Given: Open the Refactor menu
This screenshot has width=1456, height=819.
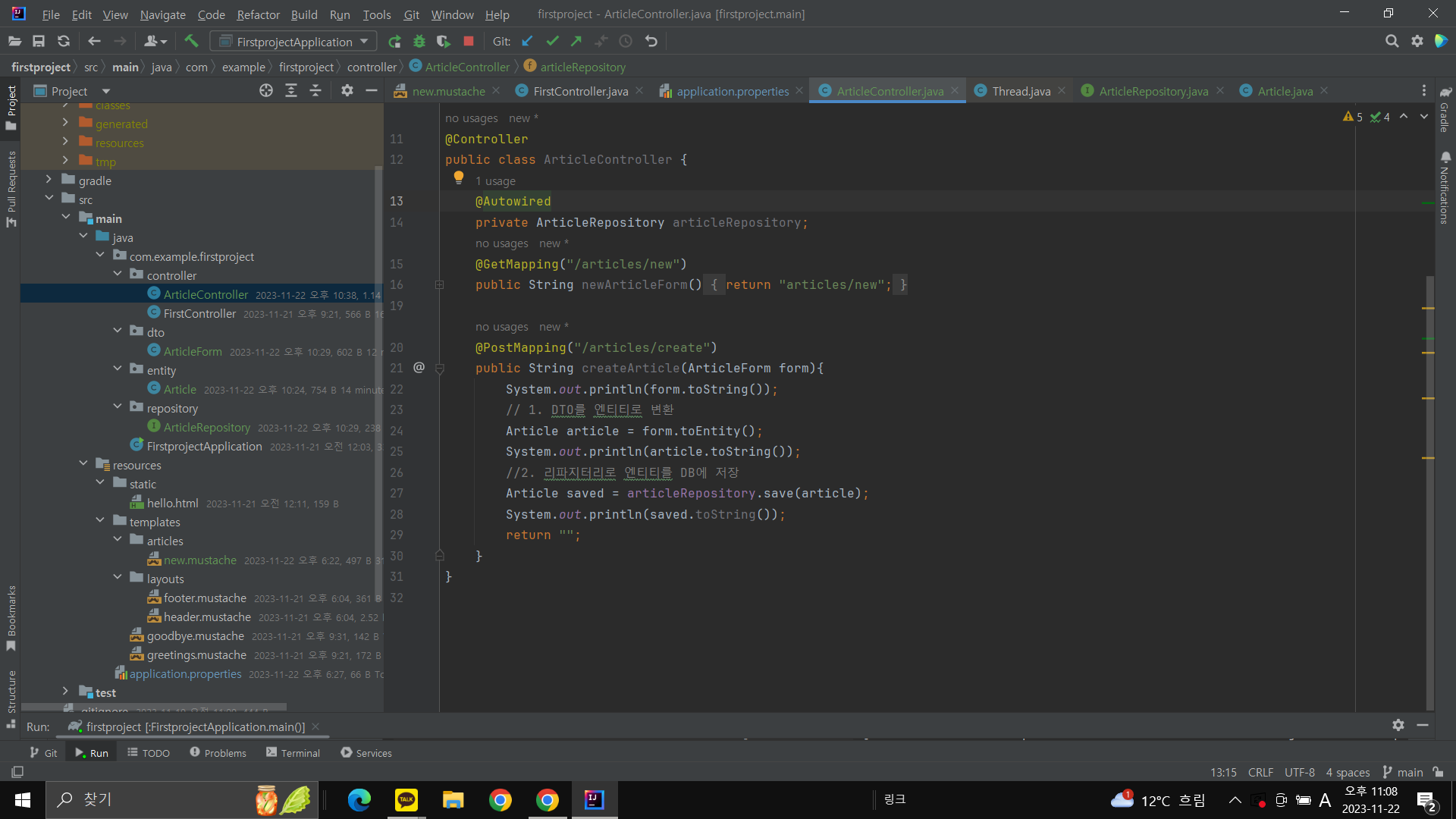Looking at the screenshot, I should coord(258,14).
